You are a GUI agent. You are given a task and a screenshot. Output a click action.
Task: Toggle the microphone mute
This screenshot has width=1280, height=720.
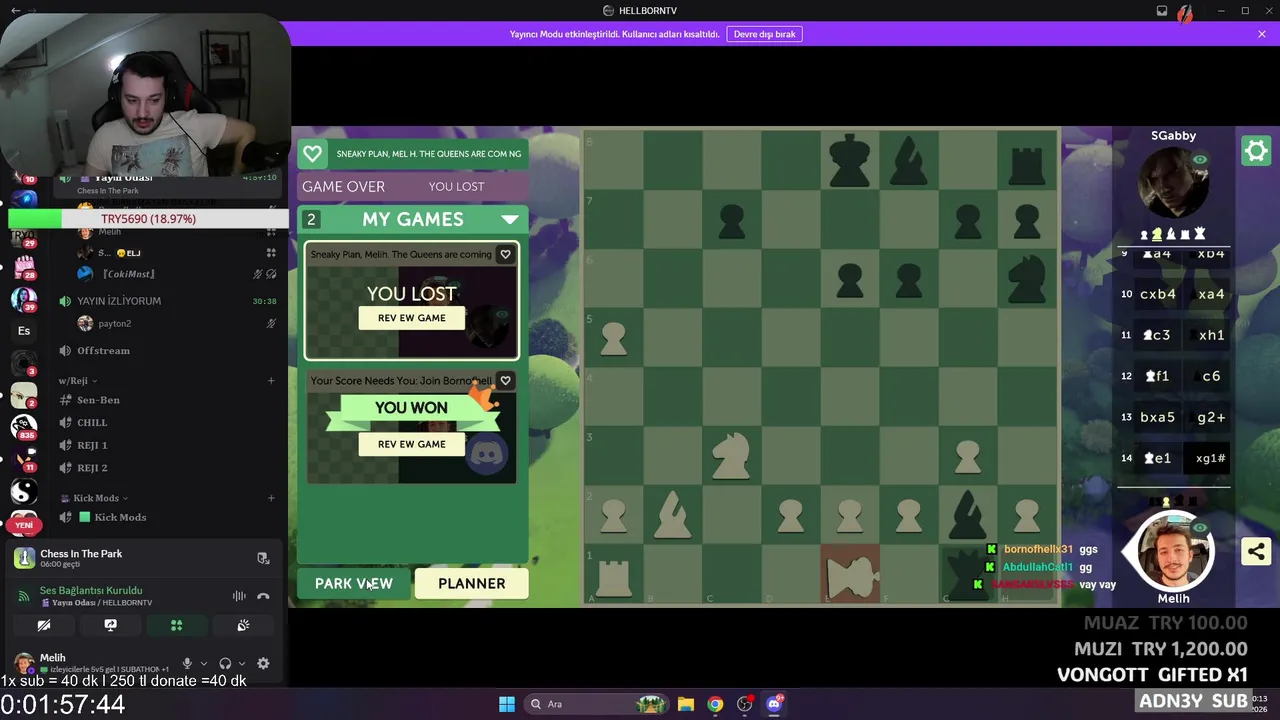coord(187,663)
